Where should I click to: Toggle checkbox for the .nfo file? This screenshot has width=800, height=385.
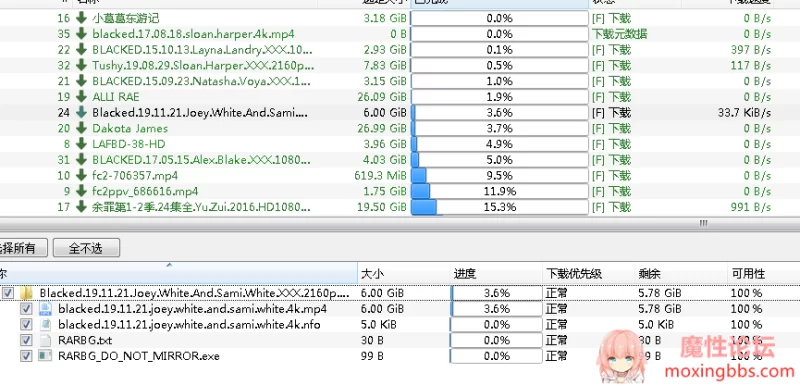point(26,324)
